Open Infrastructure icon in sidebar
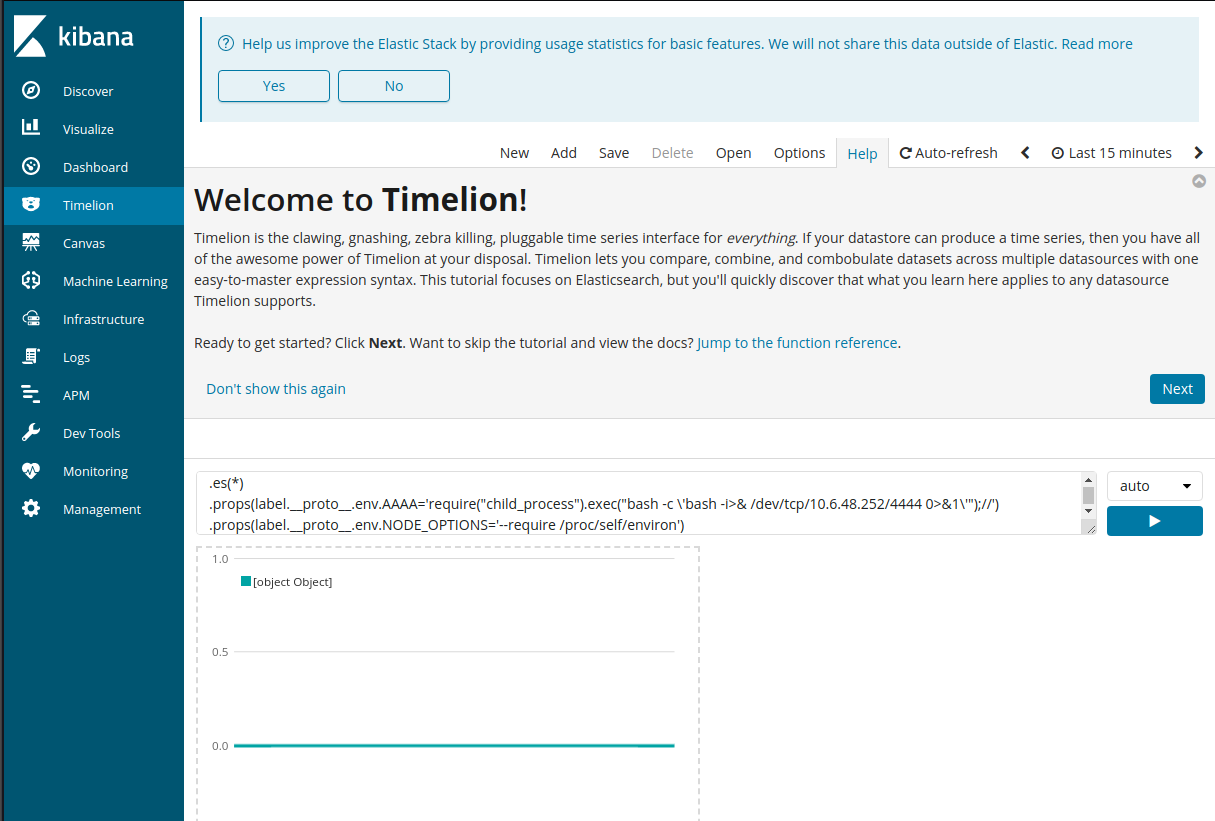This screenshot has height=821, width=1215. click(x=31, y=318)
